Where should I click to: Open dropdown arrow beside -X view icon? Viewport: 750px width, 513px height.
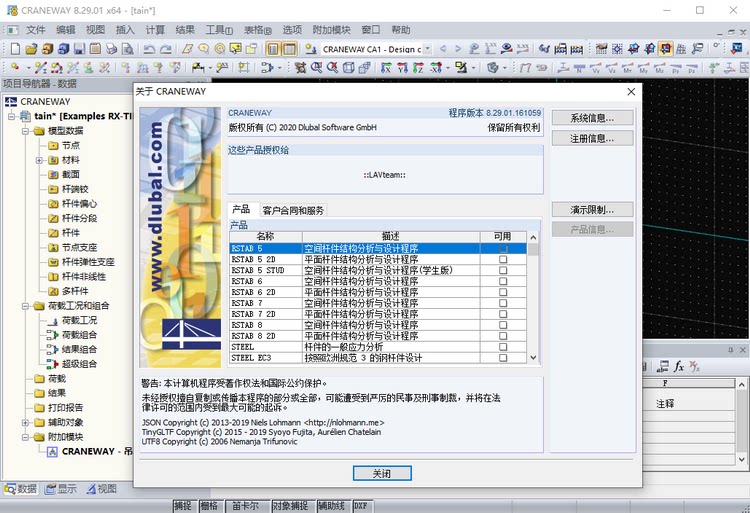448,68
